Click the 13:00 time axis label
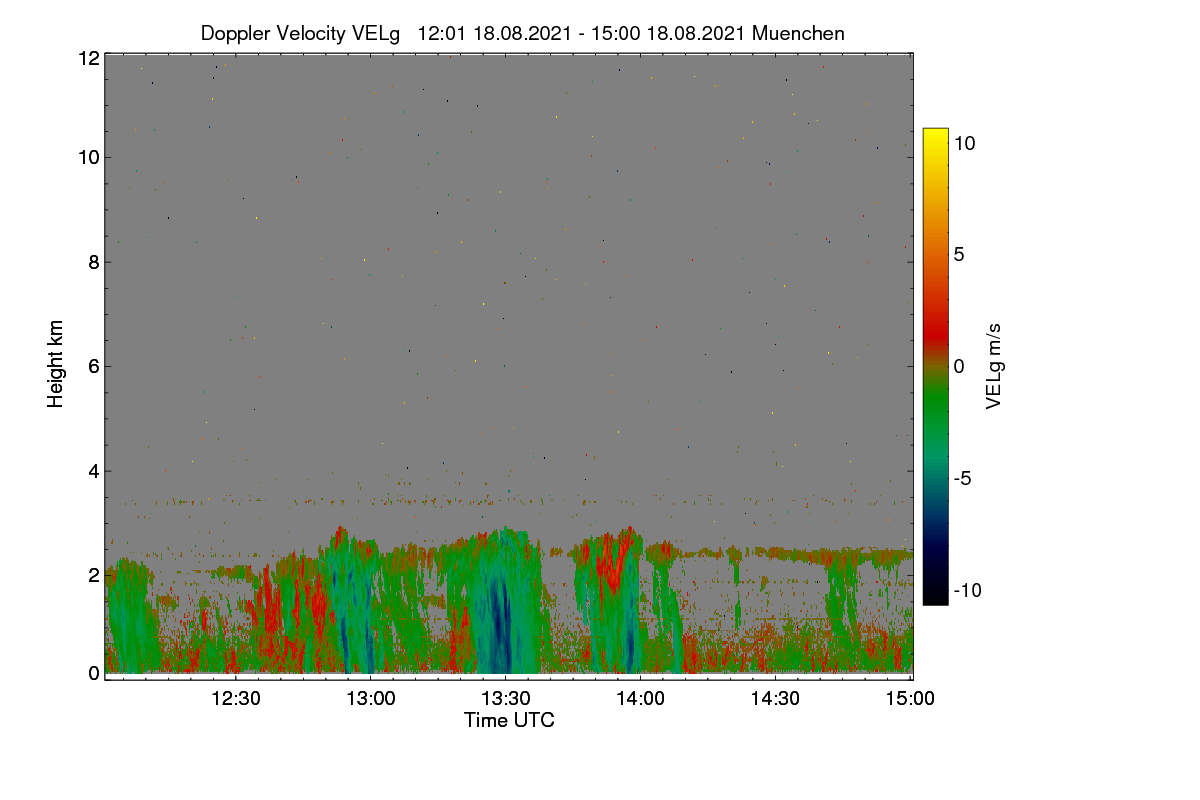This screenshot has width=1200, height=800. 371,699
